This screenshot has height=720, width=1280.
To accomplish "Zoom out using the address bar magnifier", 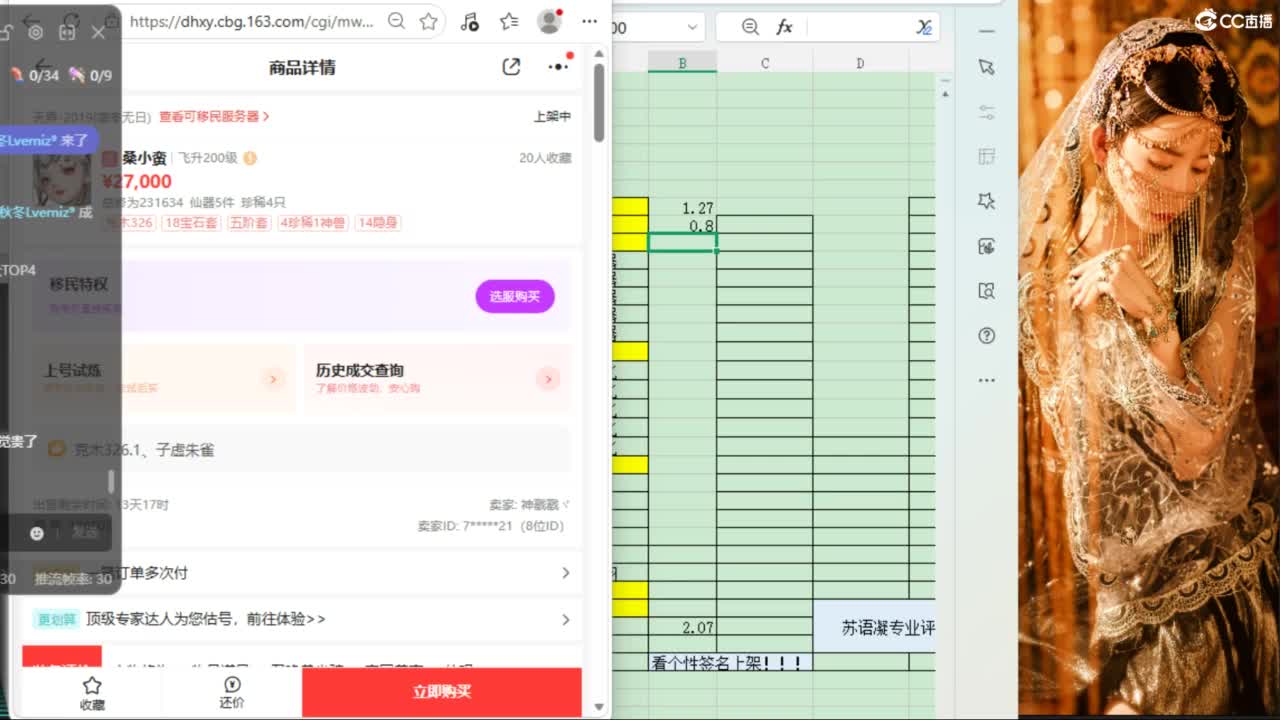I will click(396, 21).
